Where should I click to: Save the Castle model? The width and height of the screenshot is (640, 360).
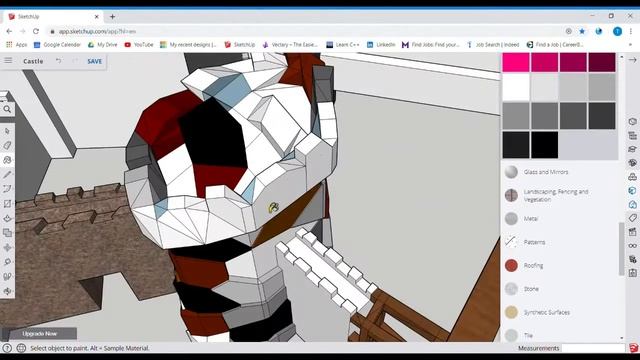(94, 61)
